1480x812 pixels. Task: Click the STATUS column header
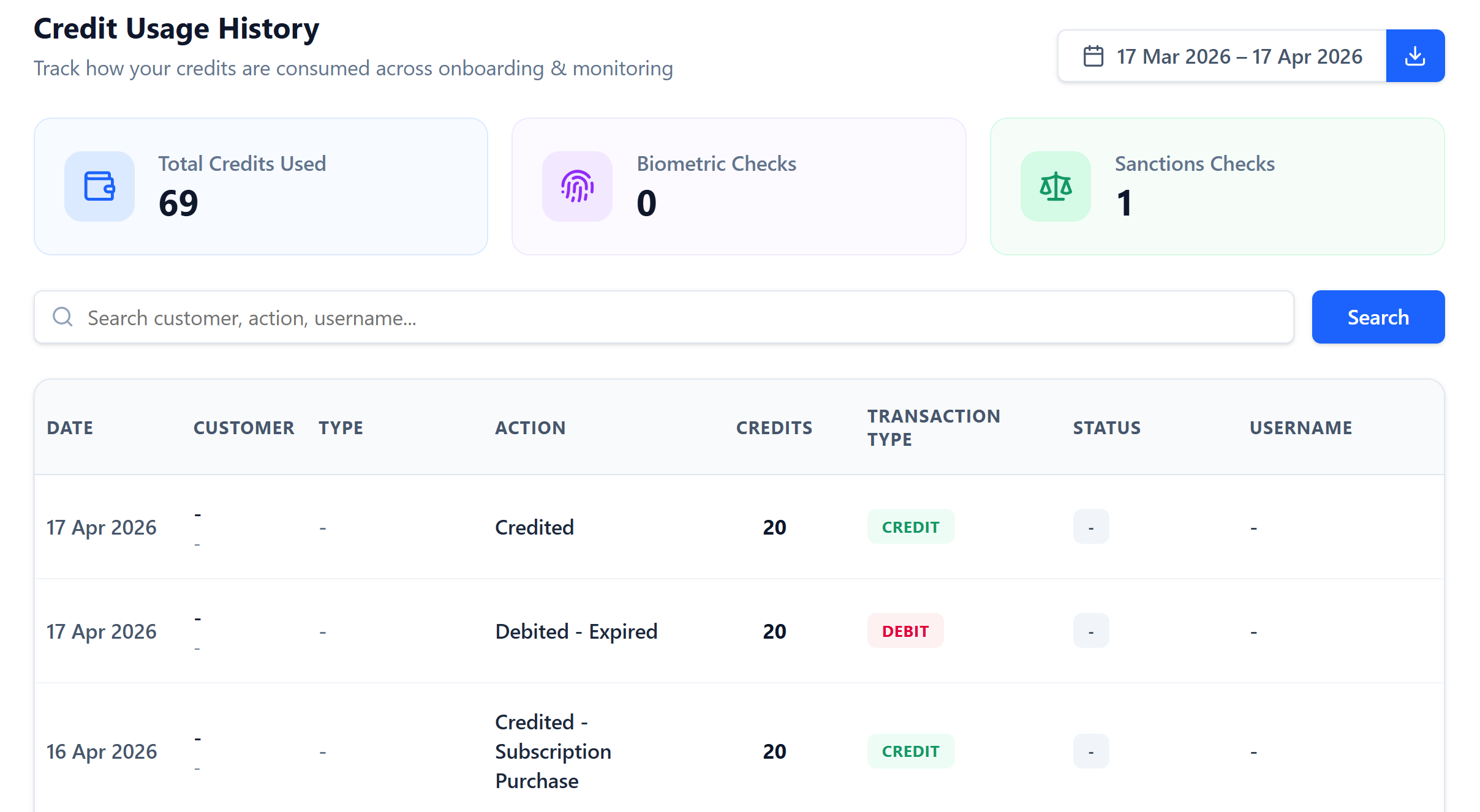[1106, 427]
